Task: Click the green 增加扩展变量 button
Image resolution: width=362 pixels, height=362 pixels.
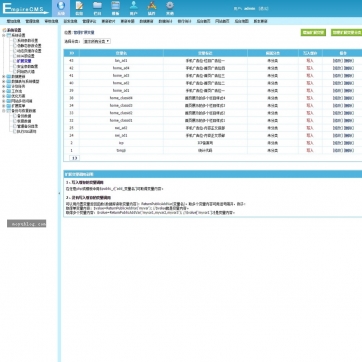Action: tap(313, 33)
